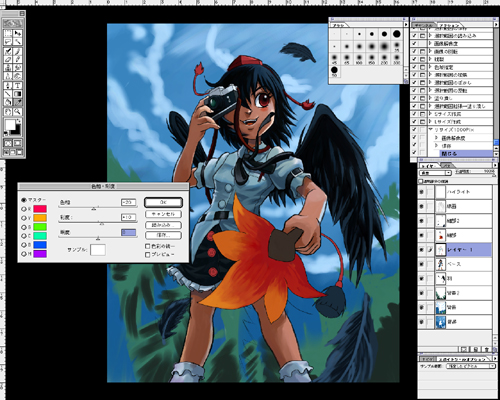Select the Rubber Stamp tool
The height and width of the screenshot is (400, 500).
point(8,68)
